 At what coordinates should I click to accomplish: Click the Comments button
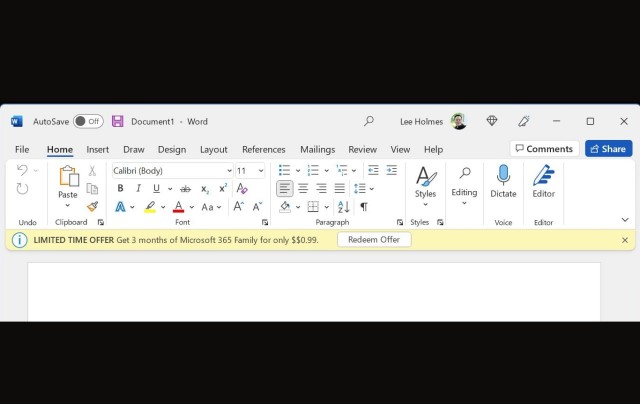(x=544, y=149)
